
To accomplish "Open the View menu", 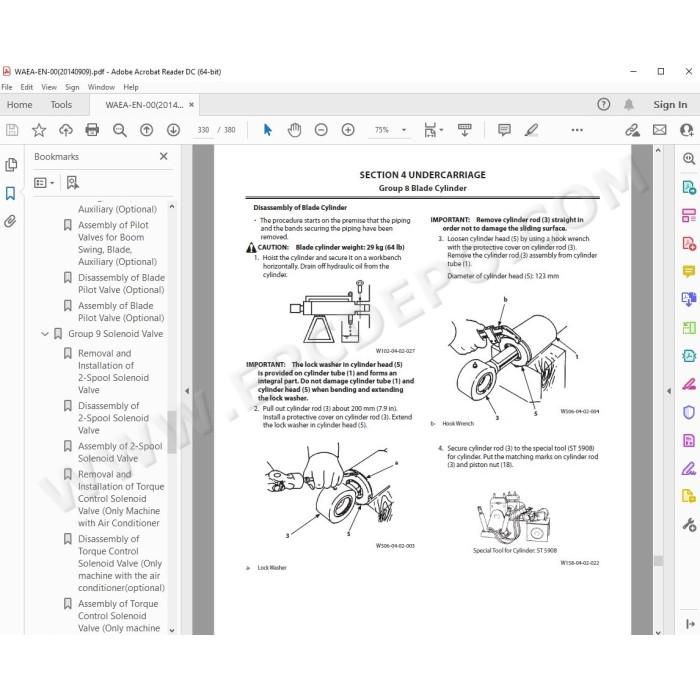I will [x=49, y=87].
